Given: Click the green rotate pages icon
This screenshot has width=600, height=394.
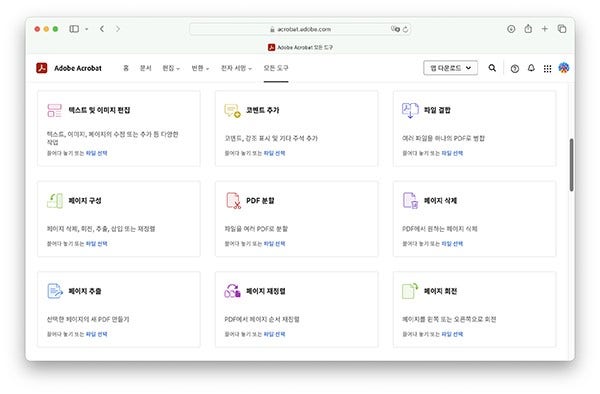Looking at the screenshot, I should coord(410,291).
